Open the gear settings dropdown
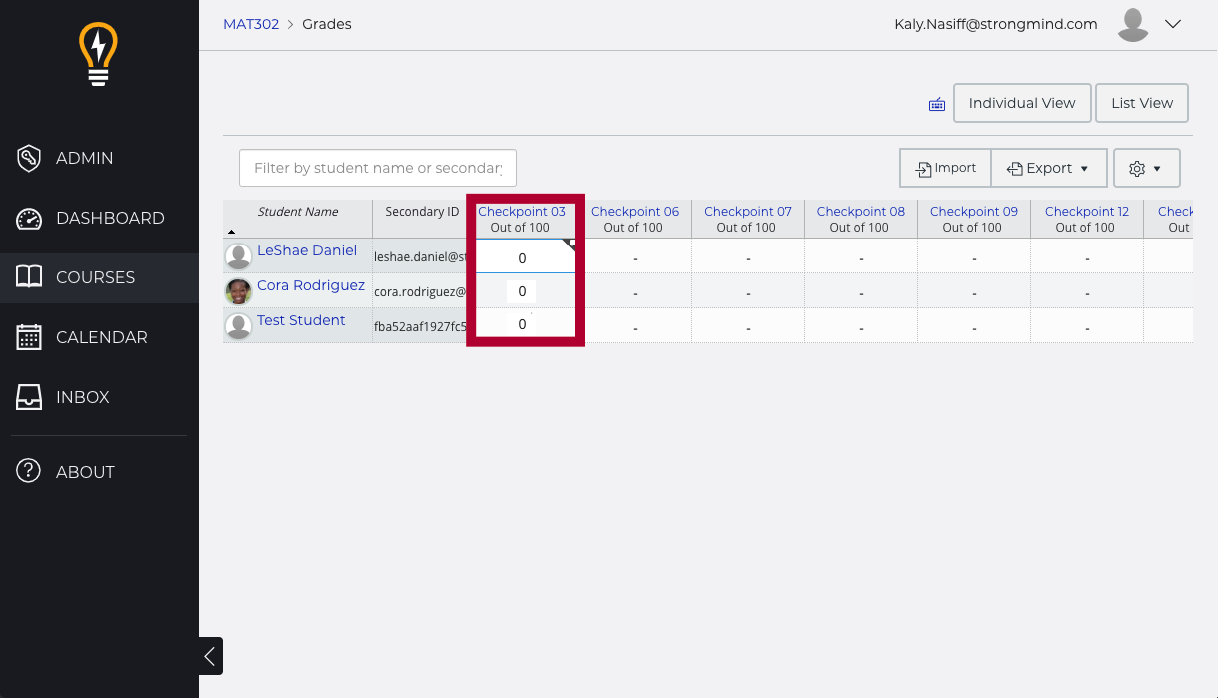Viewport: 1218px width, 698px height. pos(1146,168)
